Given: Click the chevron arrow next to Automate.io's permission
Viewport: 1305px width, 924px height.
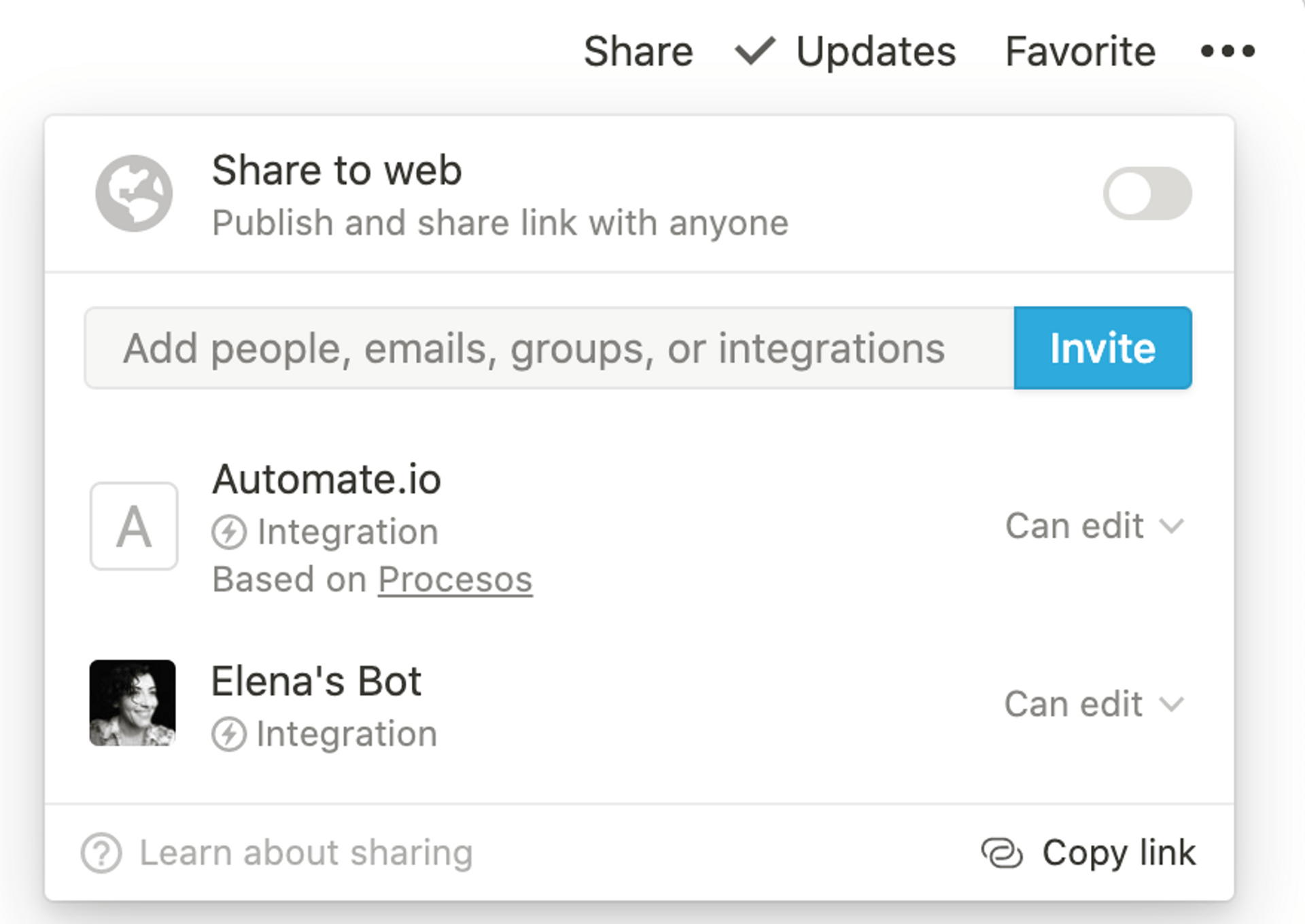Looking at the screenshot, I should click(x=1172, y=527).
